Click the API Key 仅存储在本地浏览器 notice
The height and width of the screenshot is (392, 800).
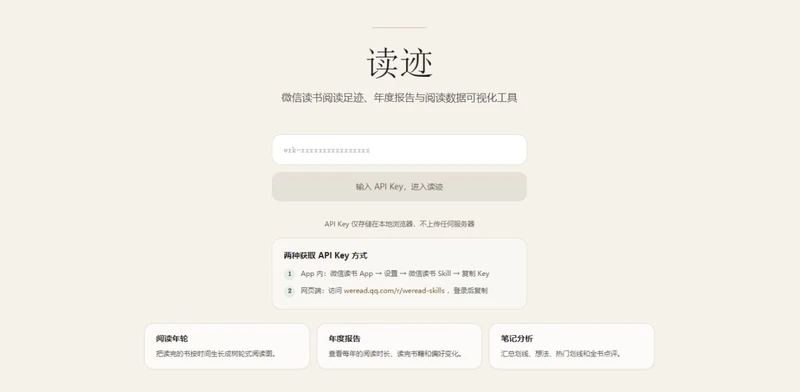(x=399, y=224)
